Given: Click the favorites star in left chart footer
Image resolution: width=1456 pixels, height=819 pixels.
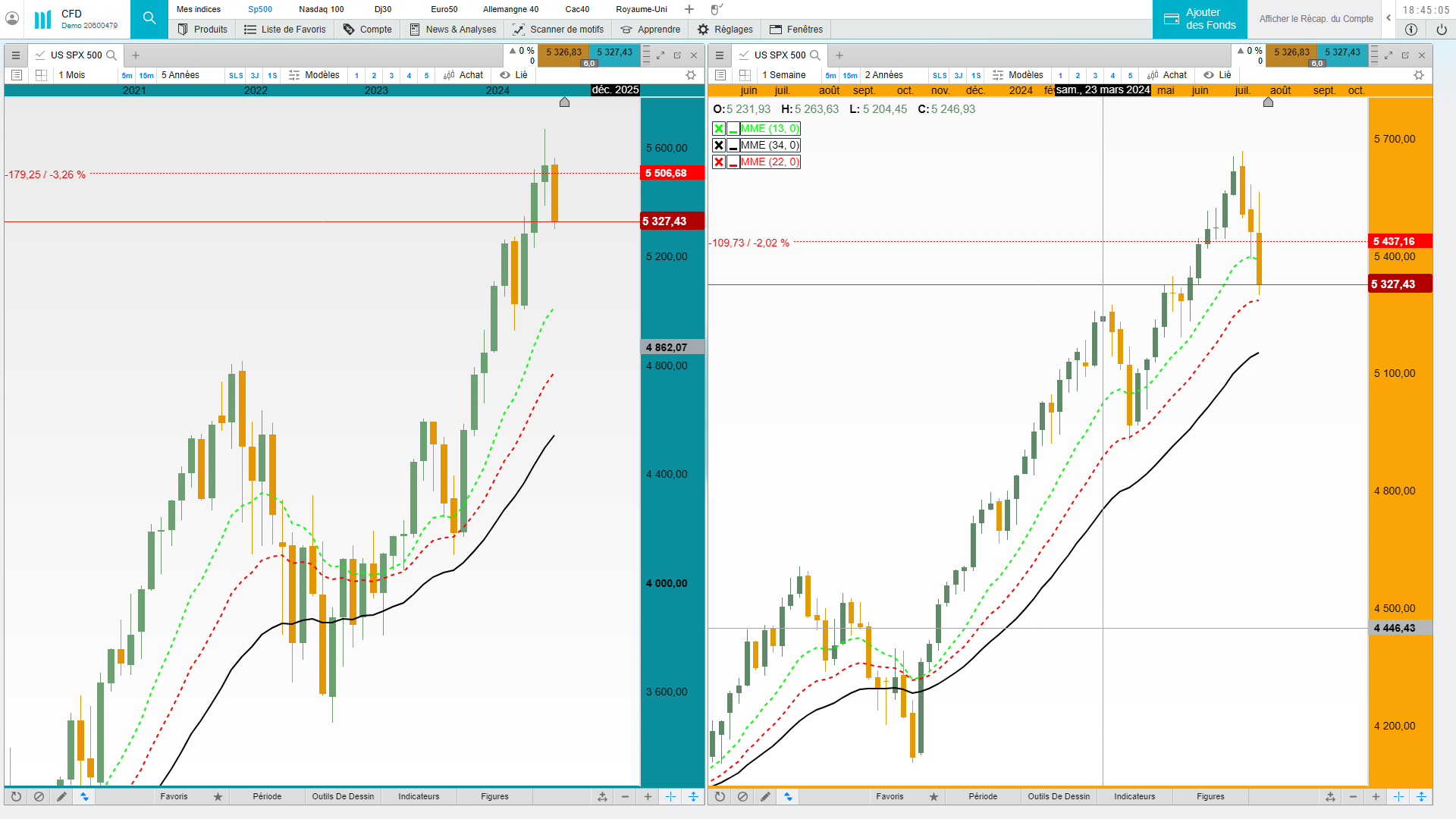Looking at the screenshot, I should pos(218,796).
